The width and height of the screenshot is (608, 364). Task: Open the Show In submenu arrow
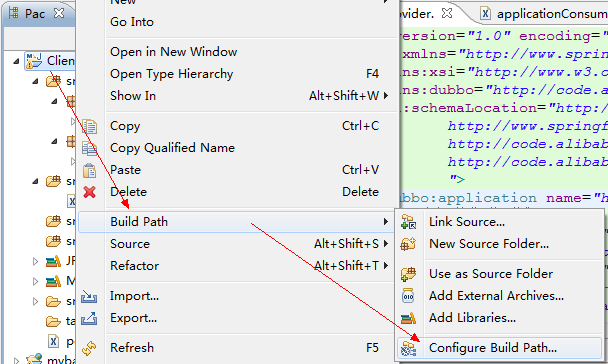(x=386, y=95)
